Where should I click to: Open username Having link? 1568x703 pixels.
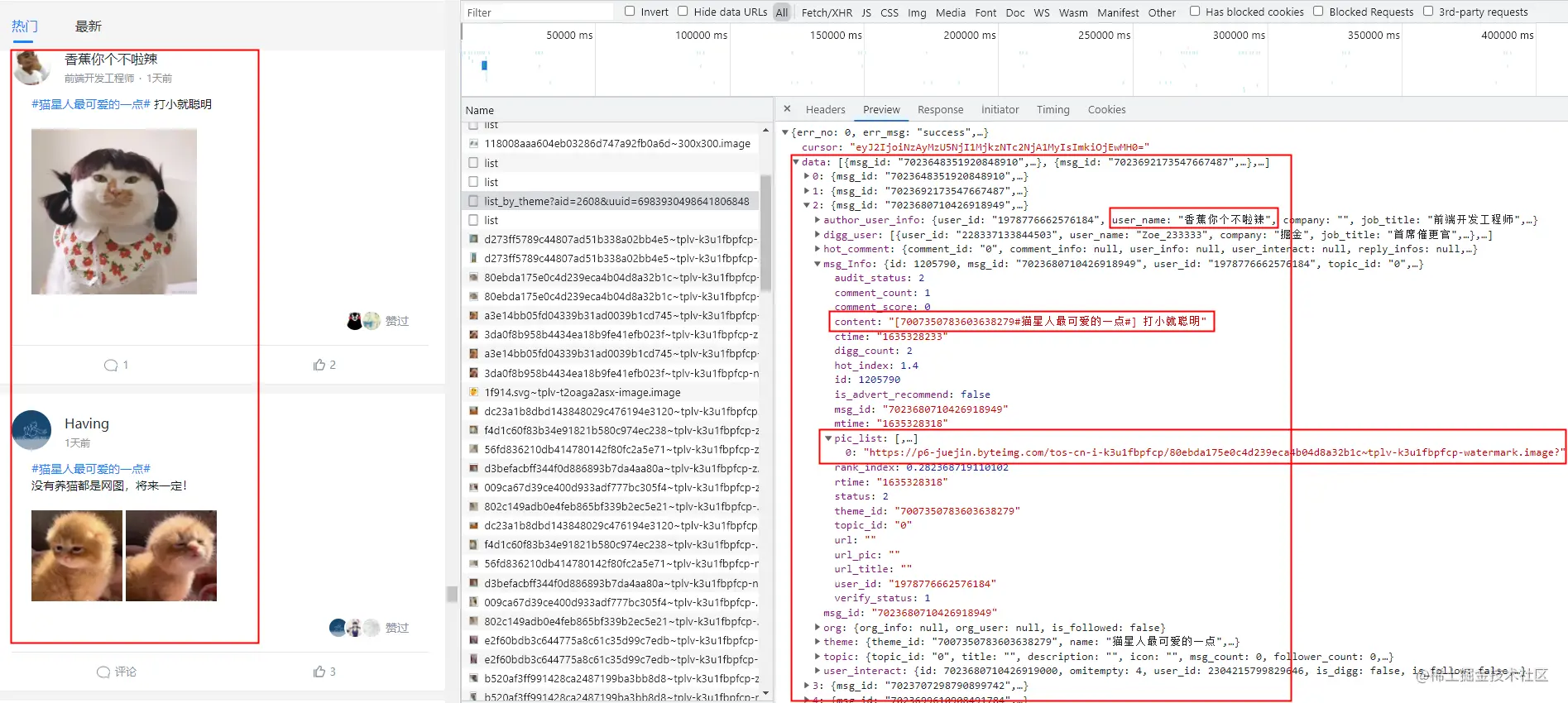click(x=87, y=423)
